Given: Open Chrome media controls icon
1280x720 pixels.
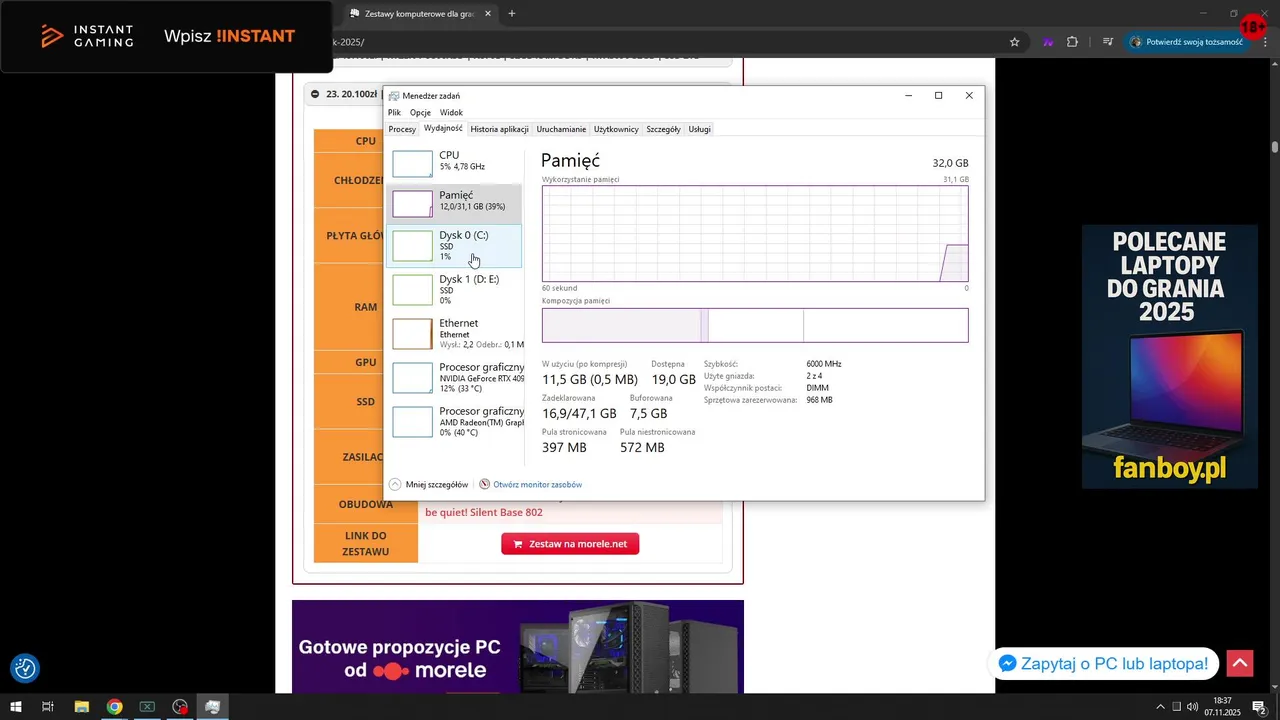Looking at the screenshot, I should [x=1108, y=42].
